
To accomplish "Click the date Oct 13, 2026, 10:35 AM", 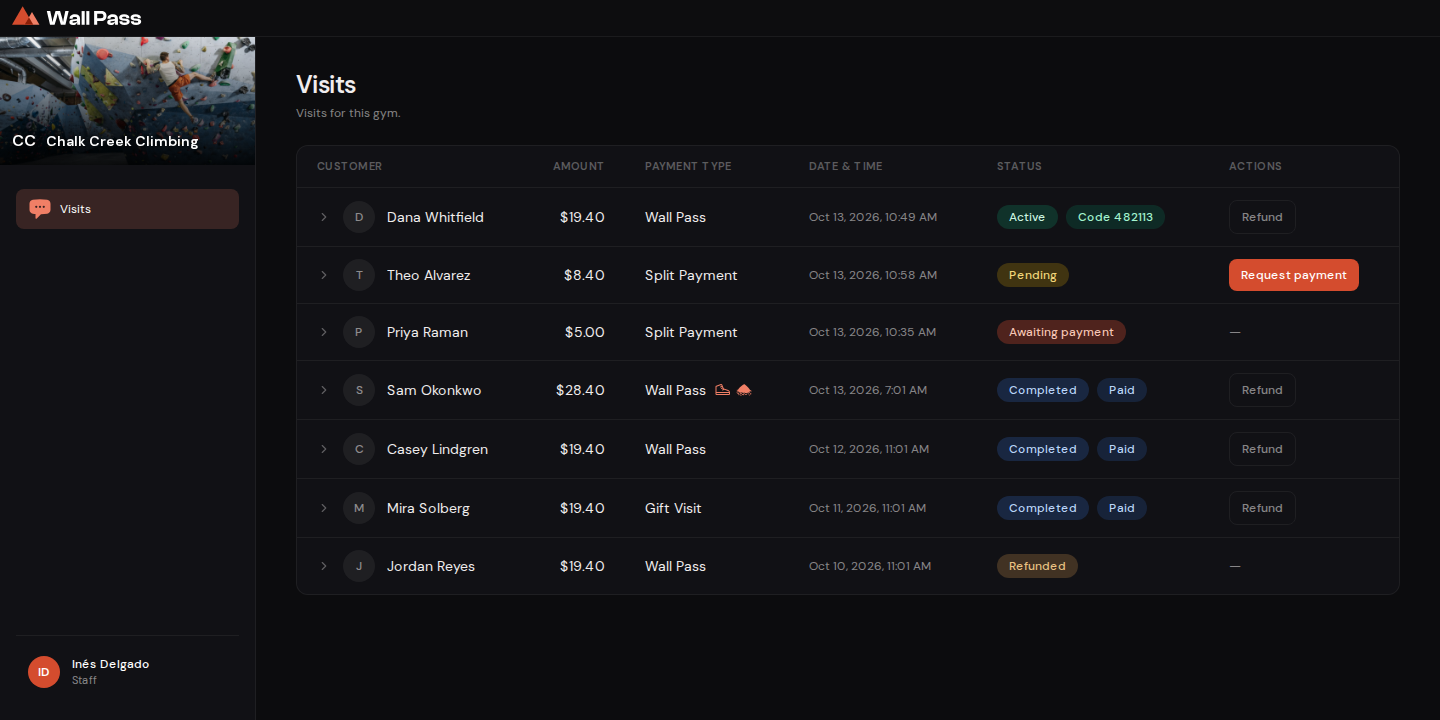I will tap(873, 332).
